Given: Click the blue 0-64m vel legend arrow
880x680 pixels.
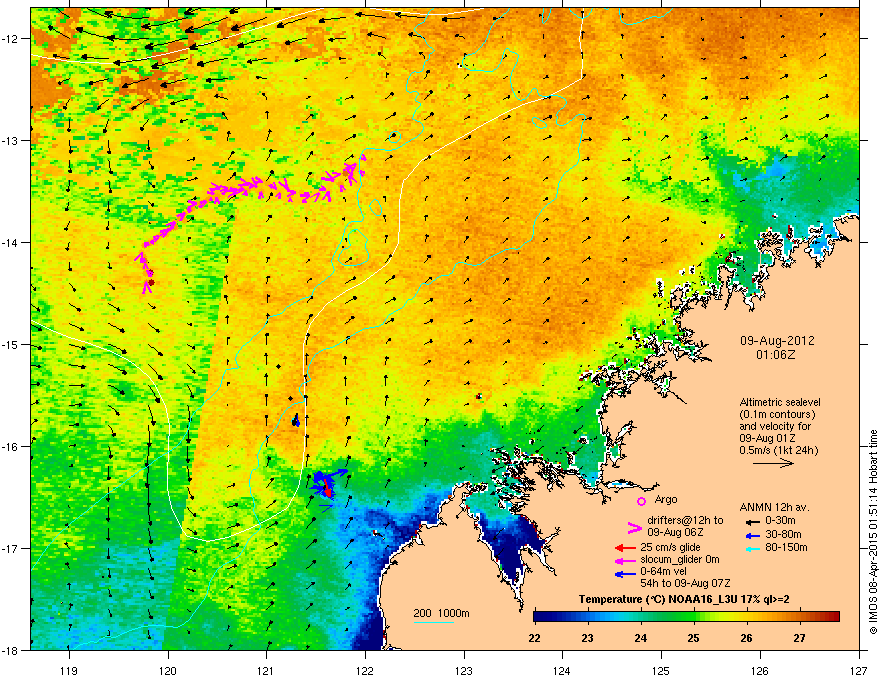Looking at the screenshot, I should pos(625,573).
